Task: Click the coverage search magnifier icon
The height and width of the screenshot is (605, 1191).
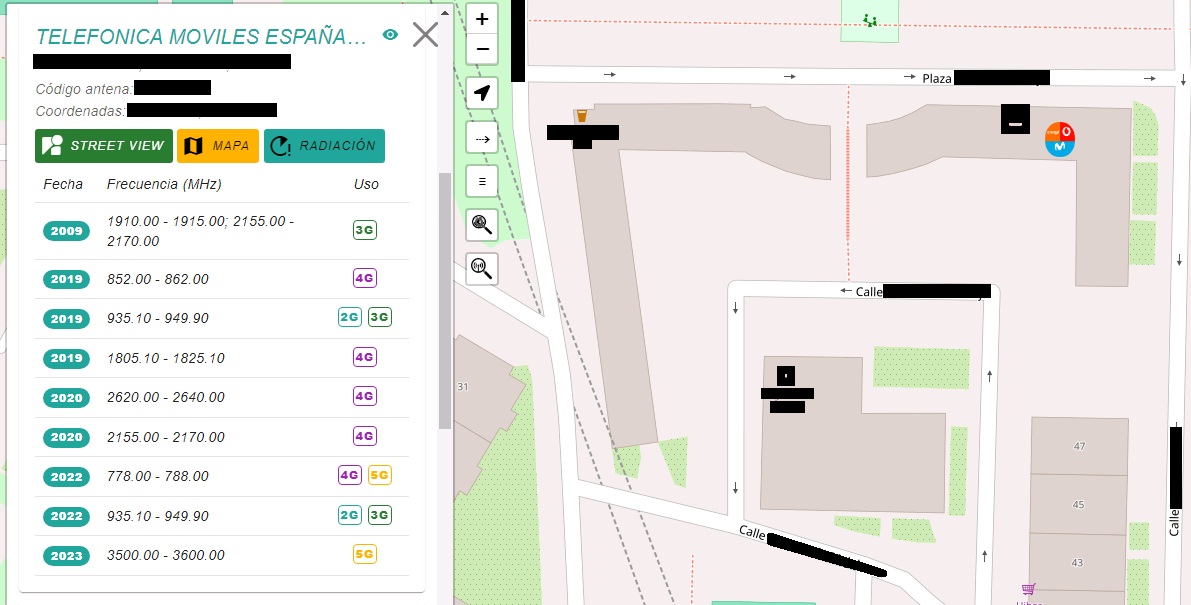Action: [x=482, y=225]
